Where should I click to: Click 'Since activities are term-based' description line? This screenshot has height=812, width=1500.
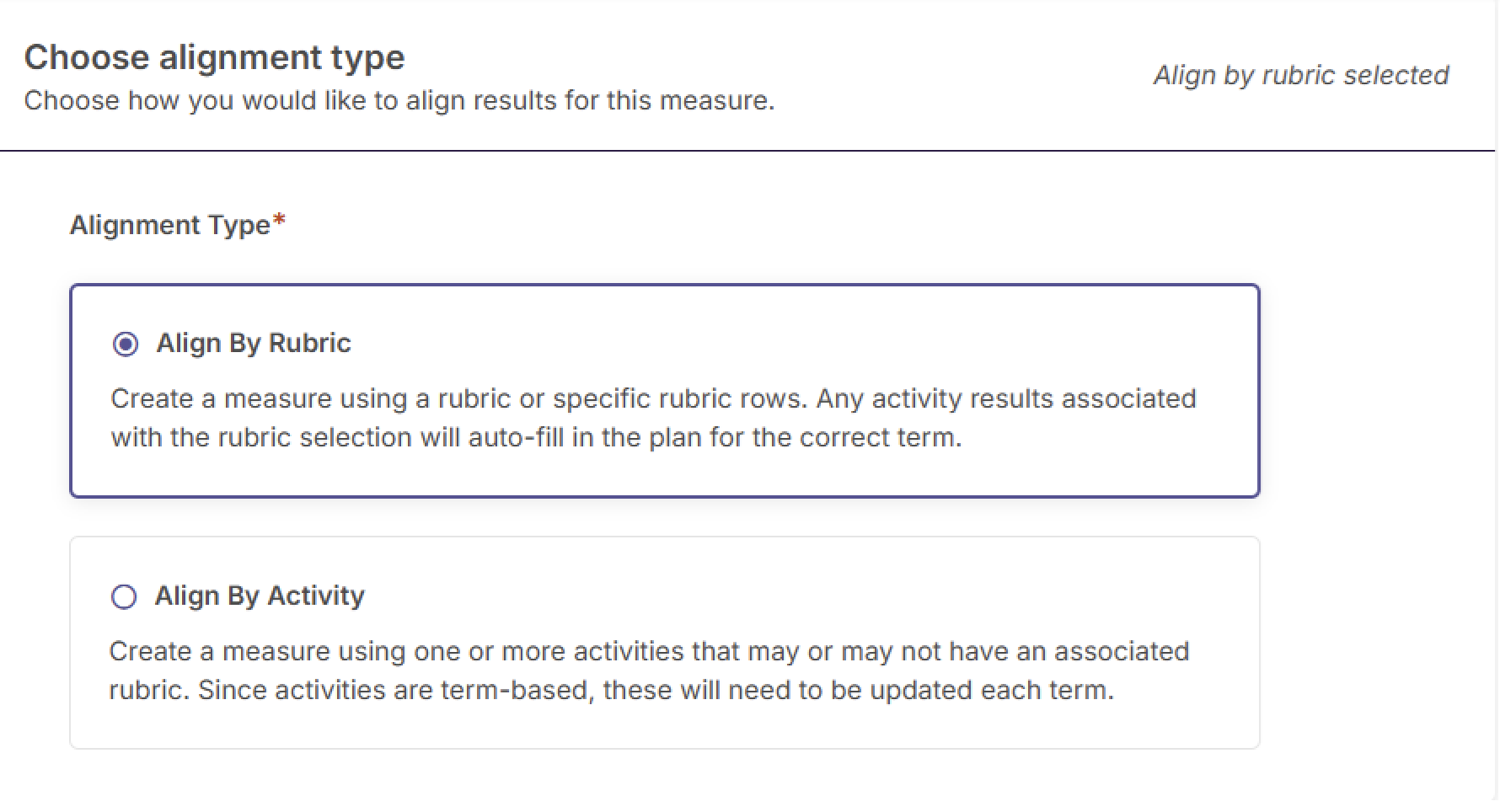click(x=611, y=691)
